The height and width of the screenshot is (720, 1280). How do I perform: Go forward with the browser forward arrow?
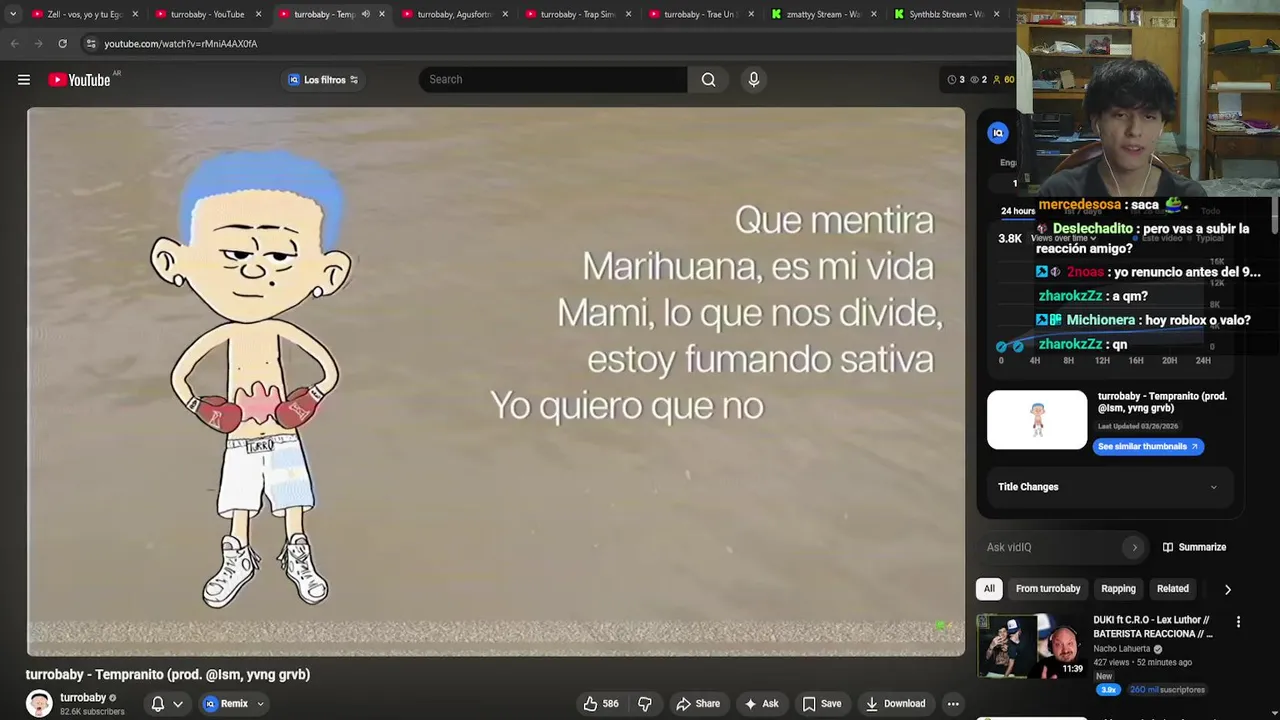click(38, 44)
